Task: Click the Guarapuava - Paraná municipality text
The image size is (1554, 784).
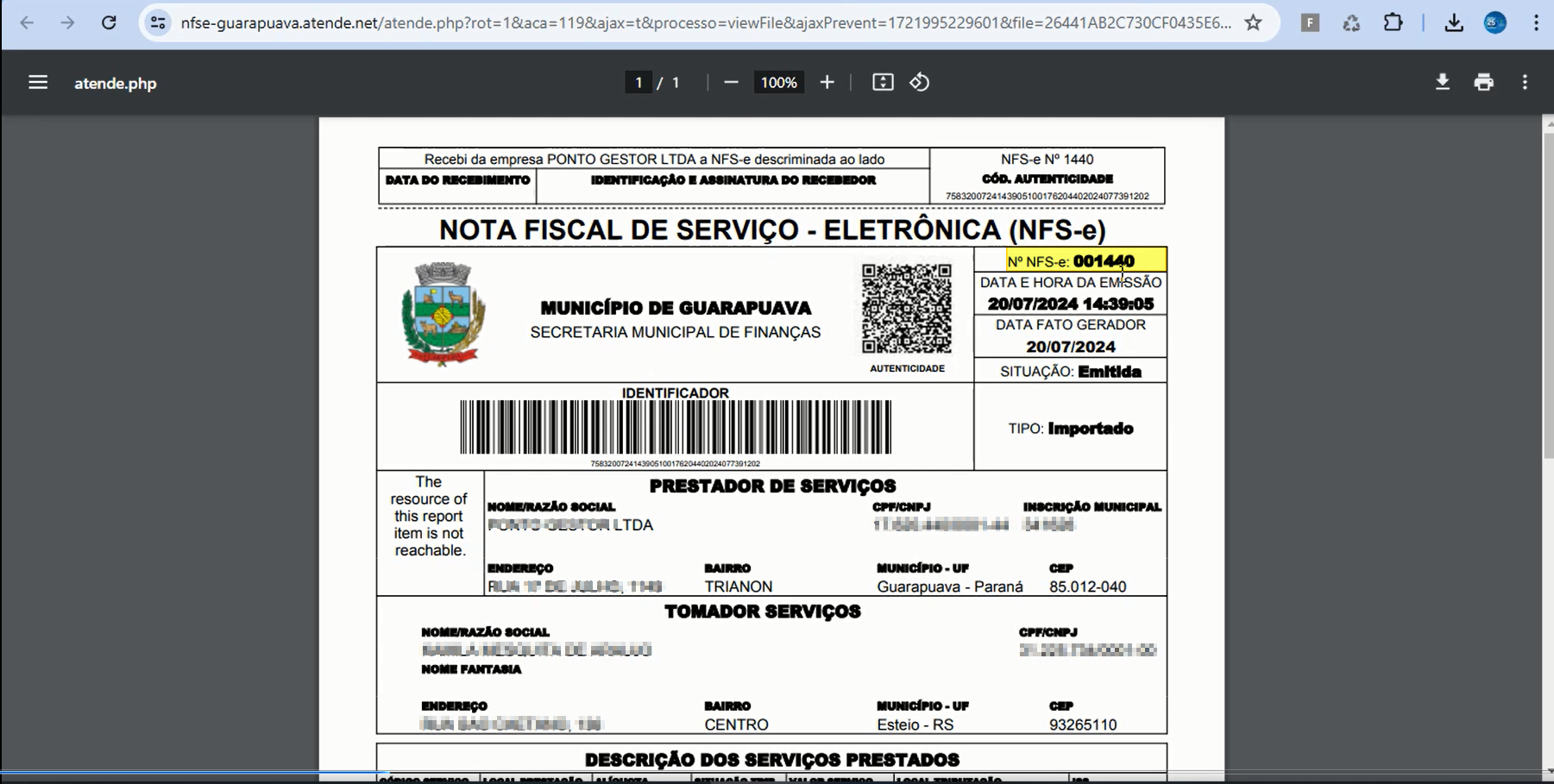Action: (950, 586)
